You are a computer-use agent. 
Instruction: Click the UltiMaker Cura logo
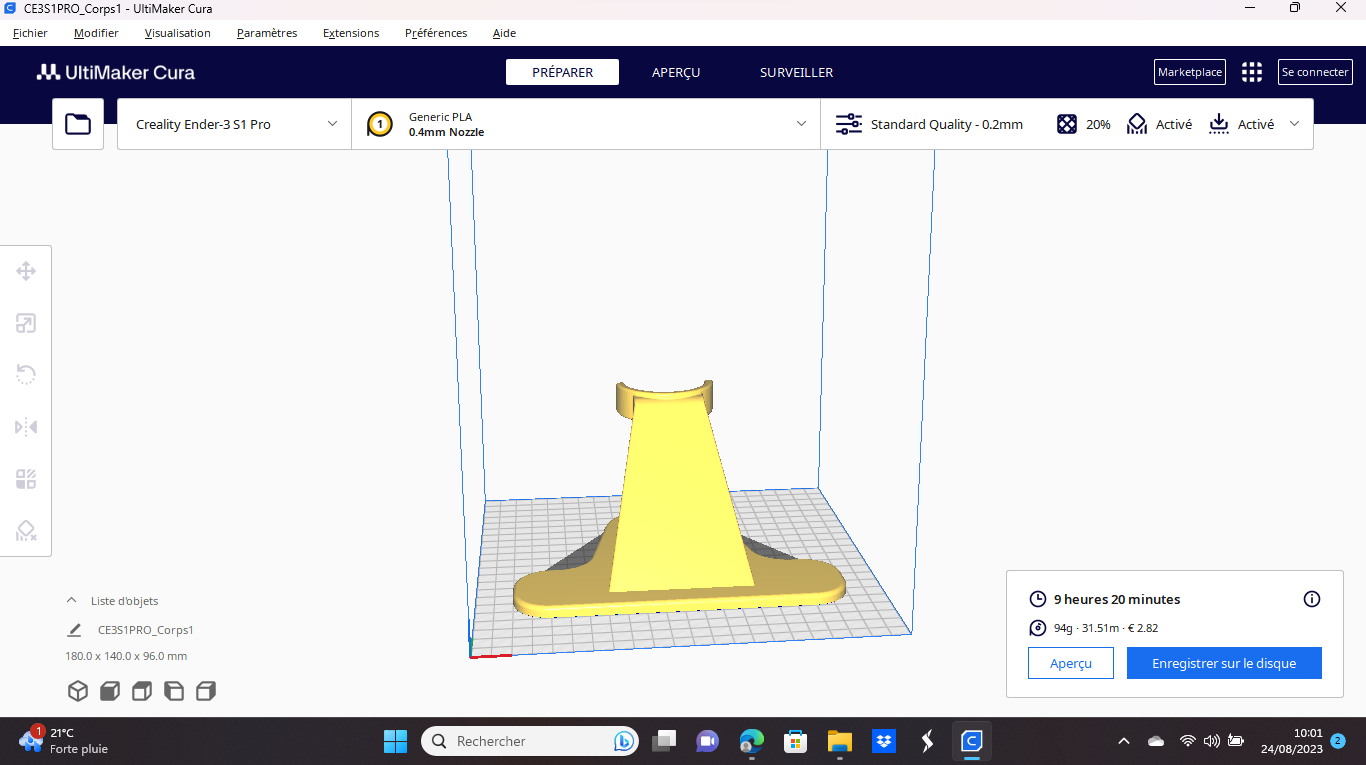click(116, 72)
